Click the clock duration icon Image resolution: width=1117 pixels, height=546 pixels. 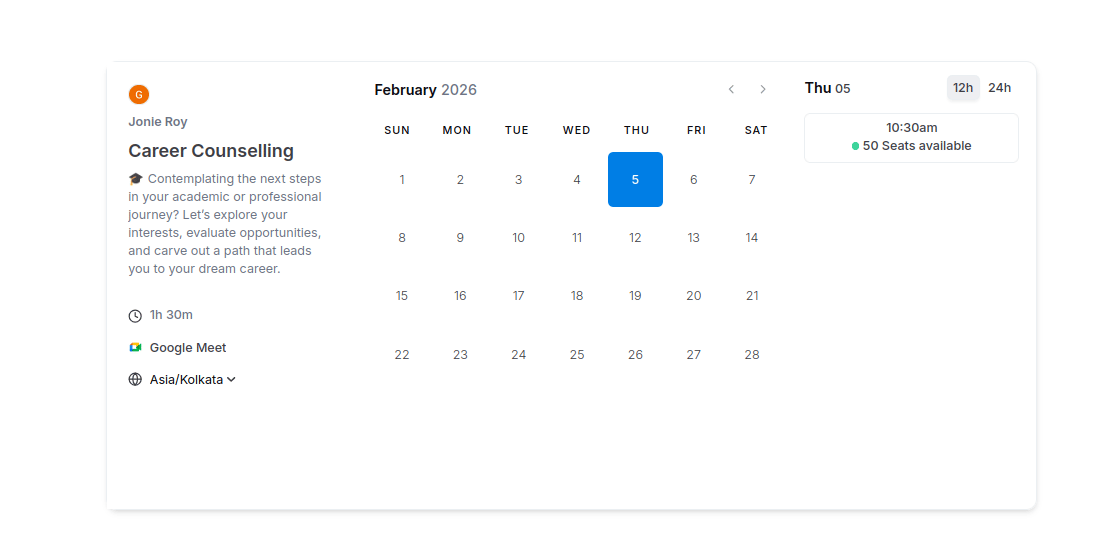coord(135,316)
